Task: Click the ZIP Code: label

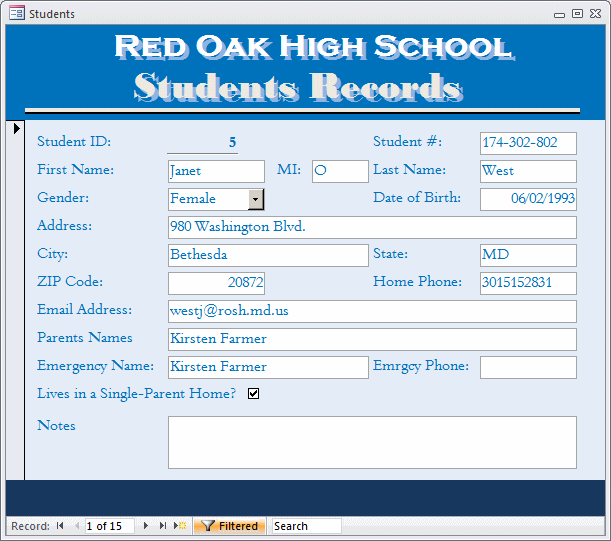Action: [x=70, y=281]
